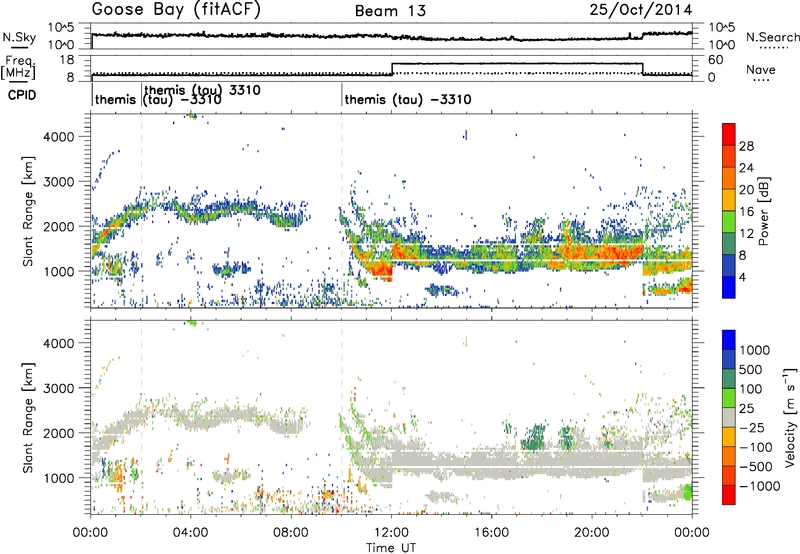Click the "20" value on Power colorbar
800x554 pixels.
click(x=746, y=190)
